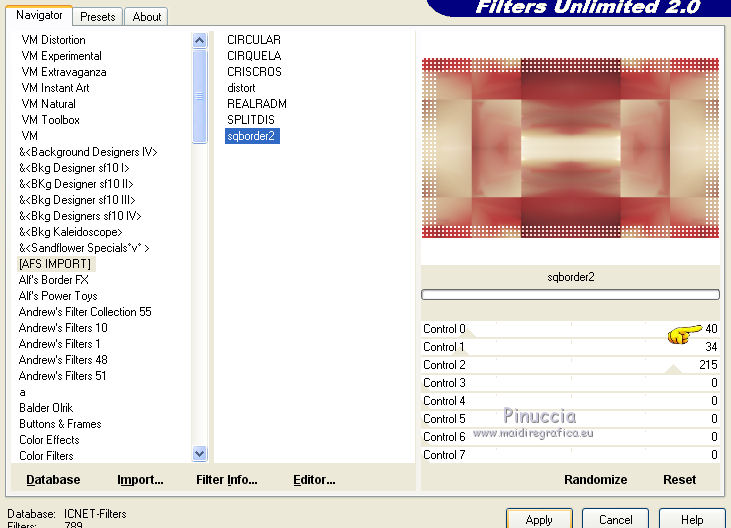Click the category list scroll down arrow
Viewport: 731px width, 528px height.
point(200,453)
